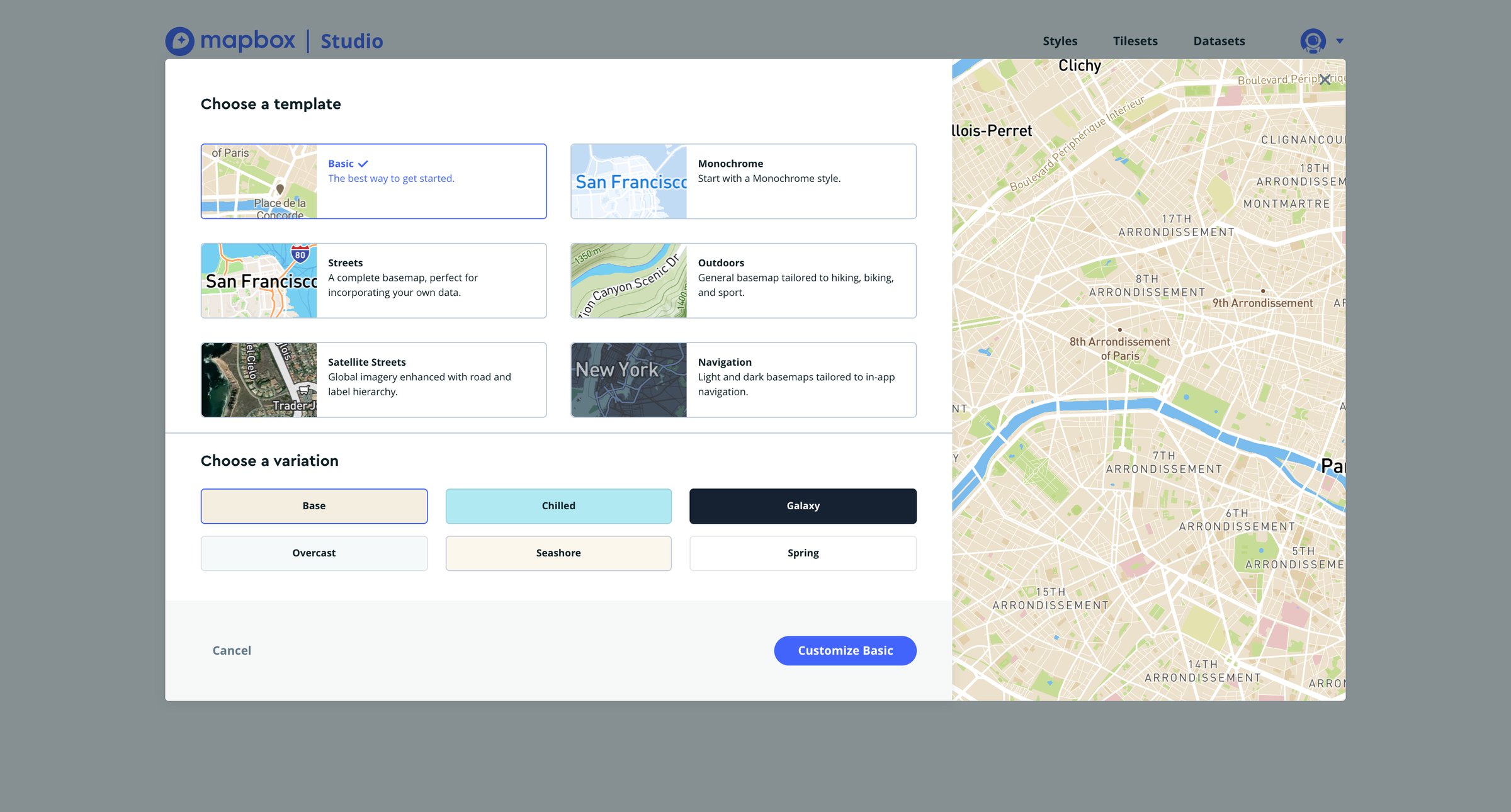Image resolution: width=1511 pixels, height=812 pixels.
Task: Select the Basic template card
Action: (373, 181)
